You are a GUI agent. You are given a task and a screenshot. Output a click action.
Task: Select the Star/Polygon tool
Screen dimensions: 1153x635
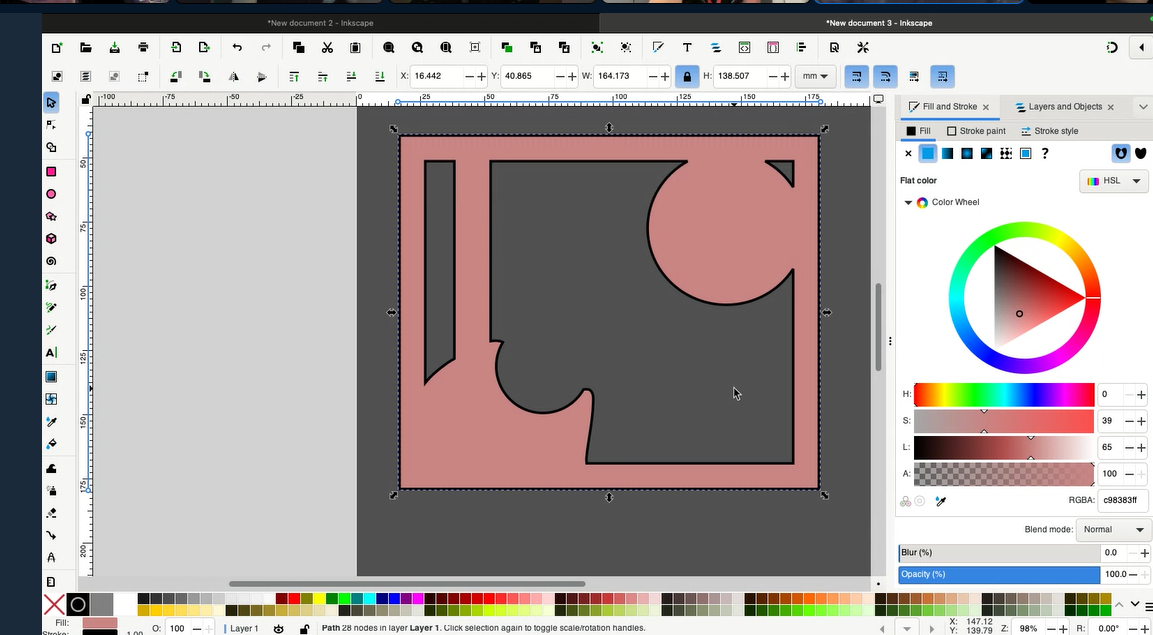point(51,217)
